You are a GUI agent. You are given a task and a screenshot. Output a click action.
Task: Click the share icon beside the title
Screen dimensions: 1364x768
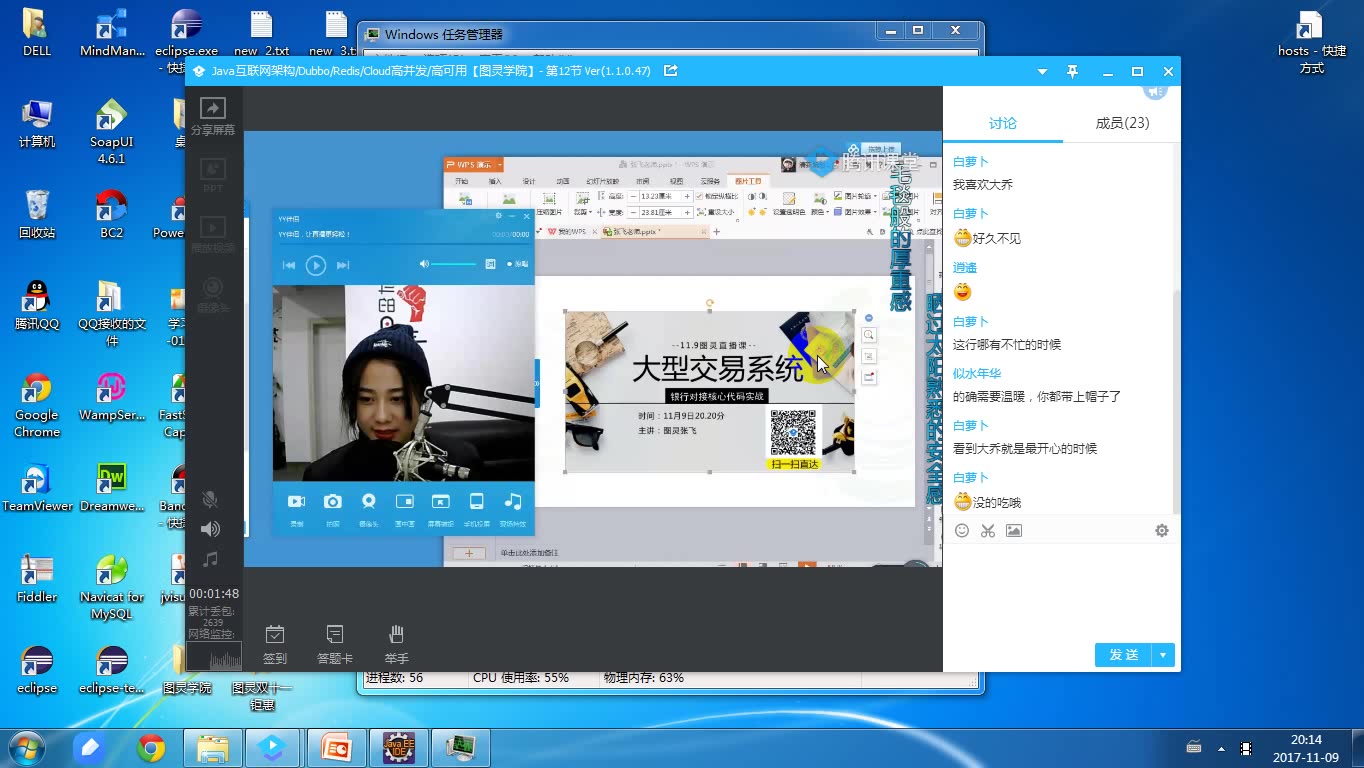671,71
